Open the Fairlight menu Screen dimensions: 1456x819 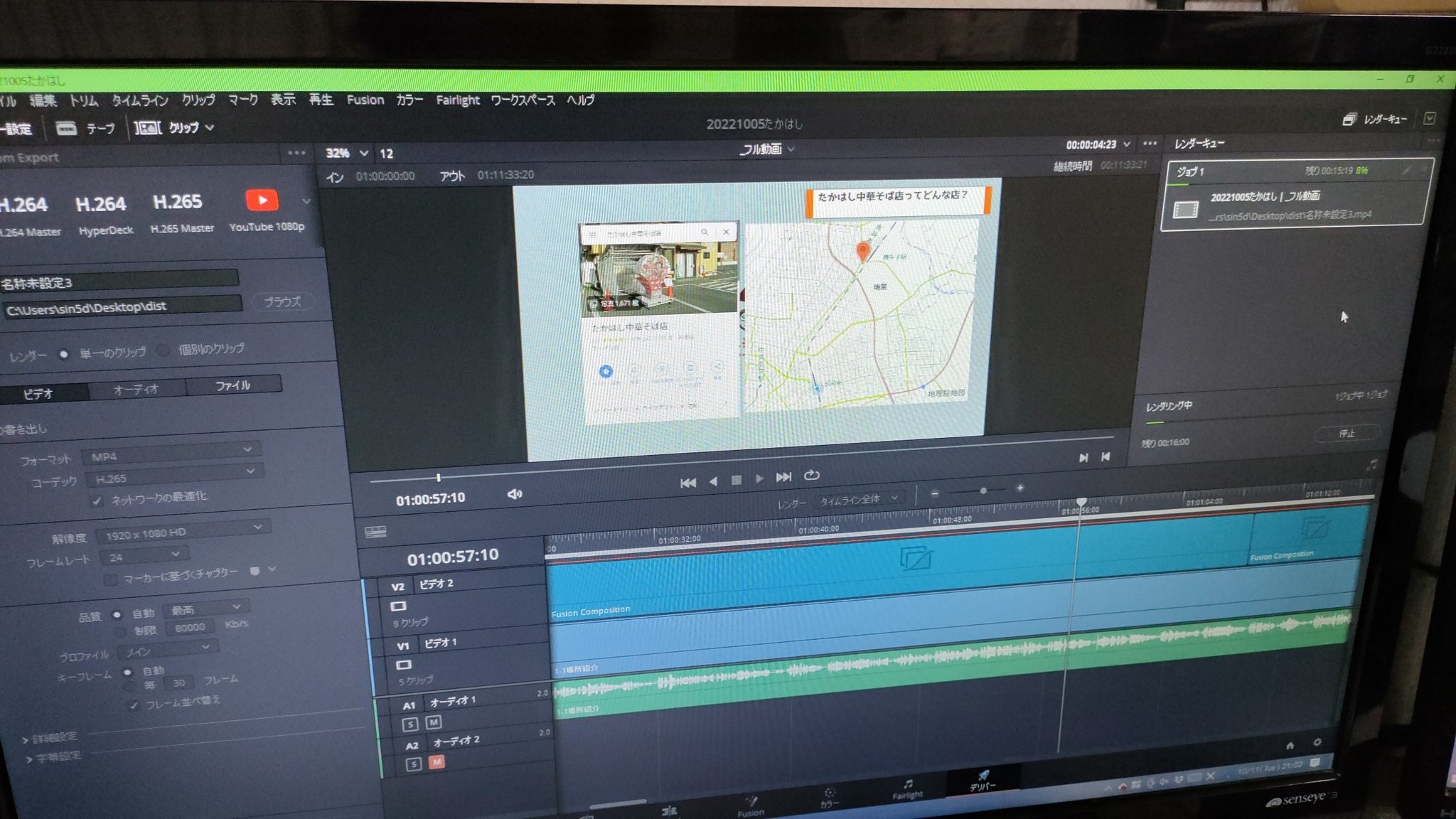[x=457, y=100]
